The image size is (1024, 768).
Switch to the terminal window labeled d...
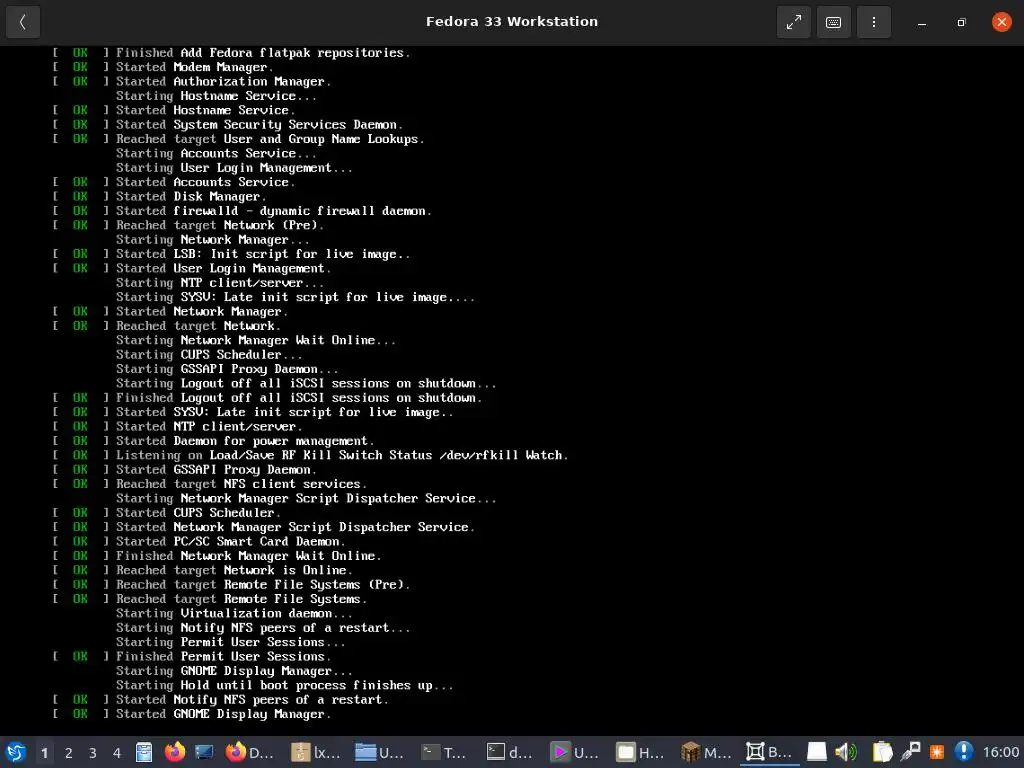(x=511, y=752)
